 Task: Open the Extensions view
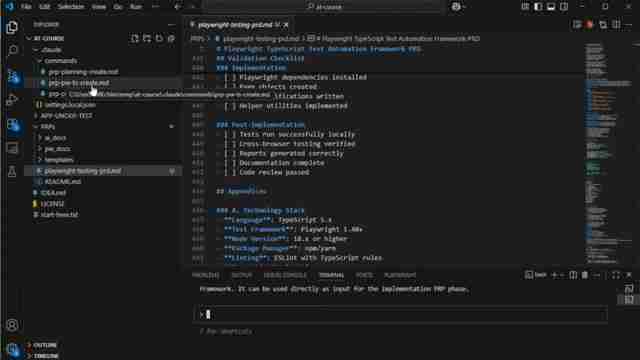pos(13,125)
